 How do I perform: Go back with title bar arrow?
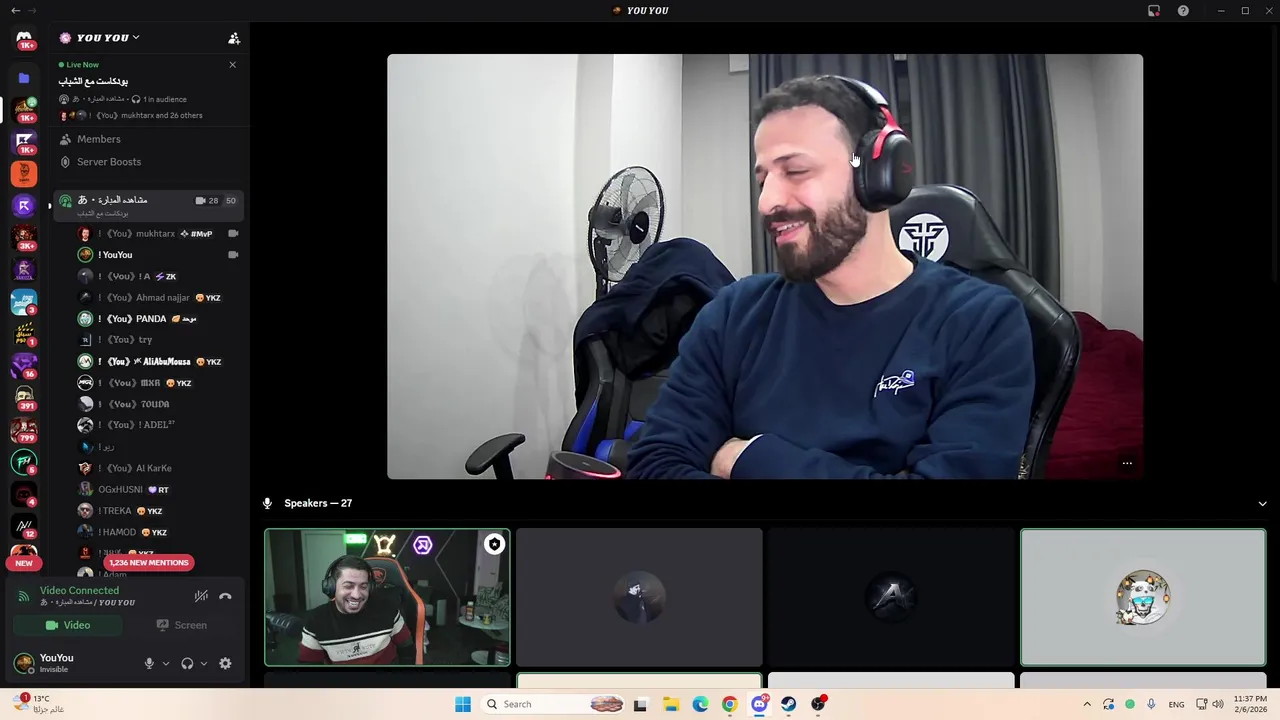tap(15, 11)
